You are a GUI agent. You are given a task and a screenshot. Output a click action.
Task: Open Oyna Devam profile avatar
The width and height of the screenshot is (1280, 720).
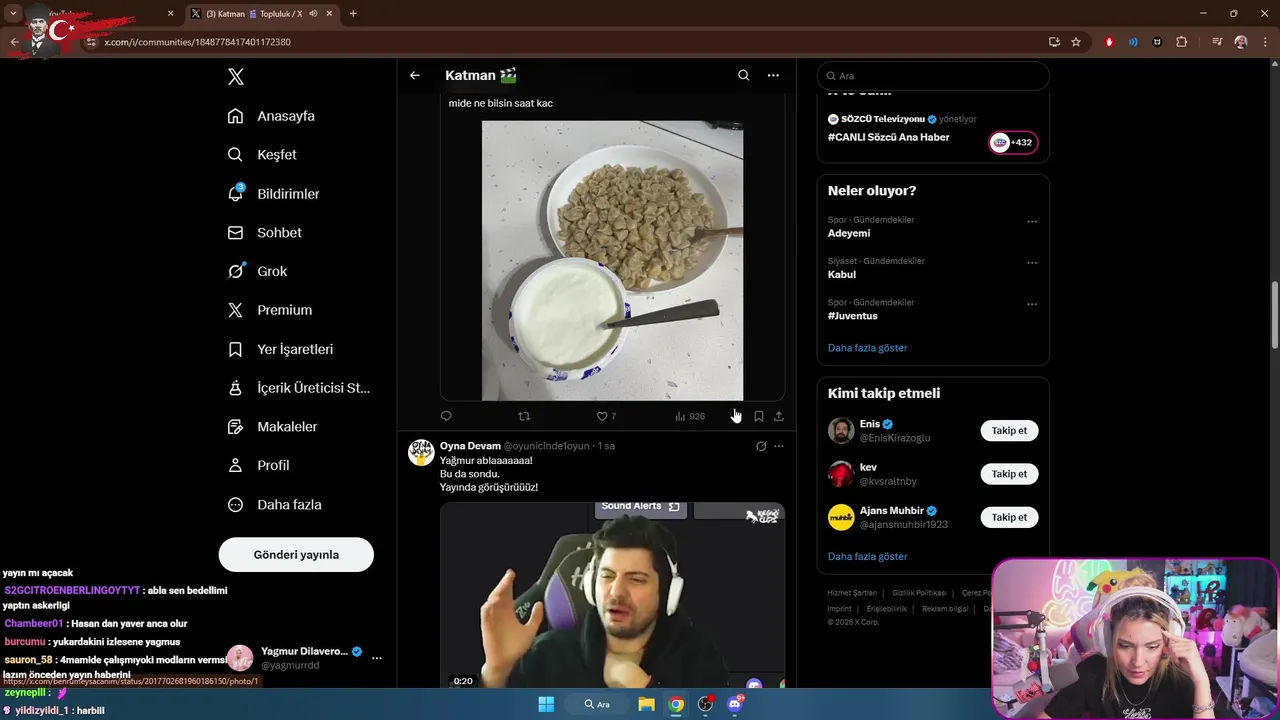click(x=421, y=453)
